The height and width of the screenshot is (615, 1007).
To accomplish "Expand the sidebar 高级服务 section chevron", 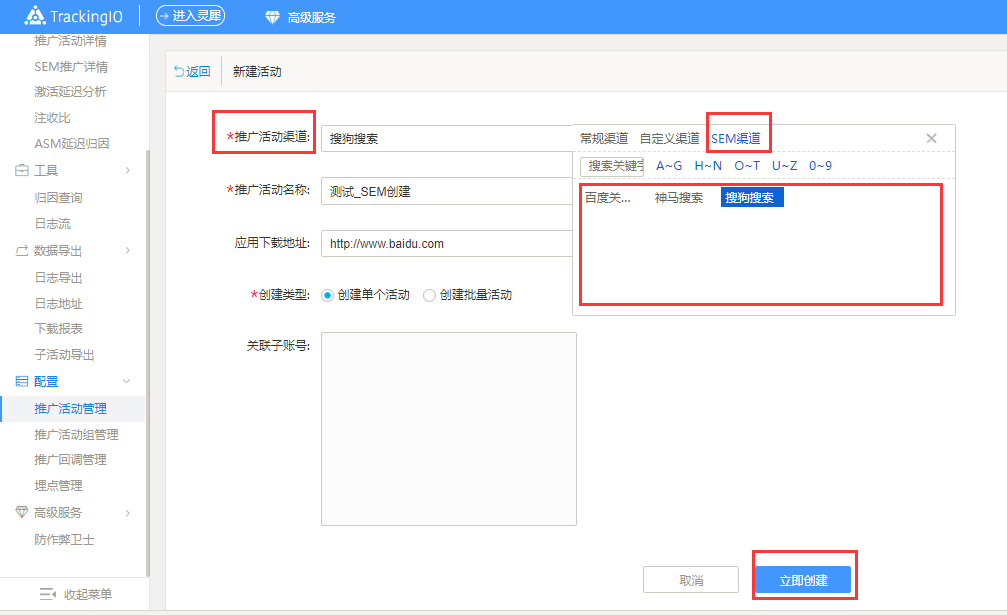I will click(128, 513).
